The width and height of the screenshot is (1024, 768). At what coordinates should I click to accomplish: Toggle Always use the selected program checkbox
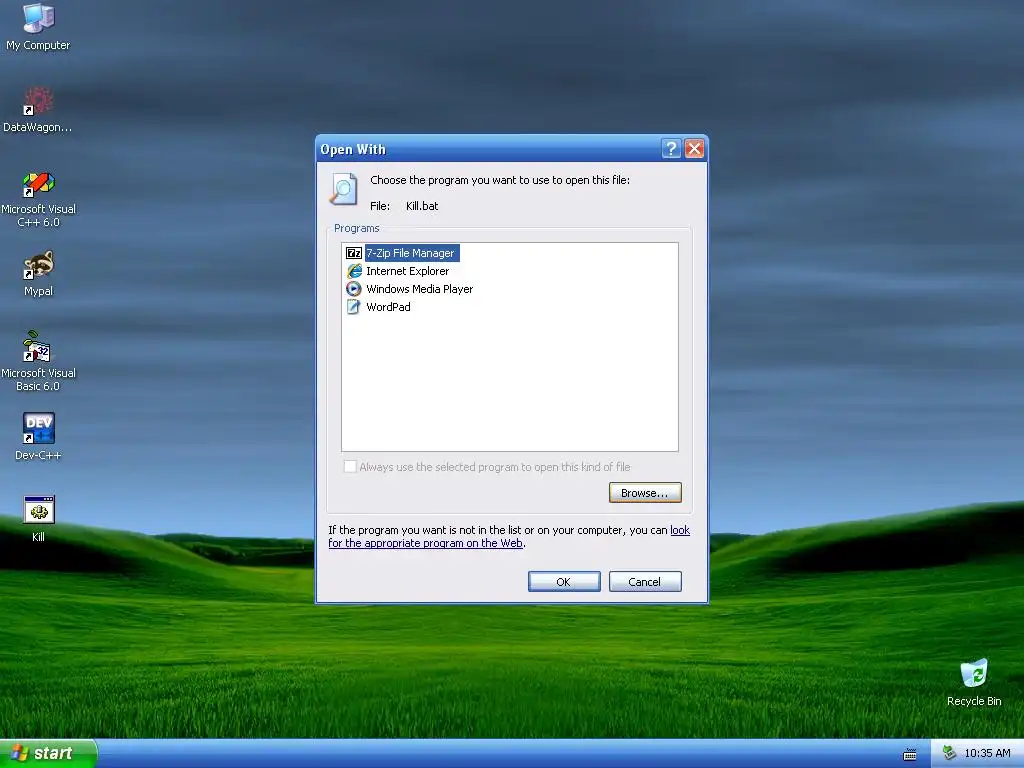pos(350,466)
